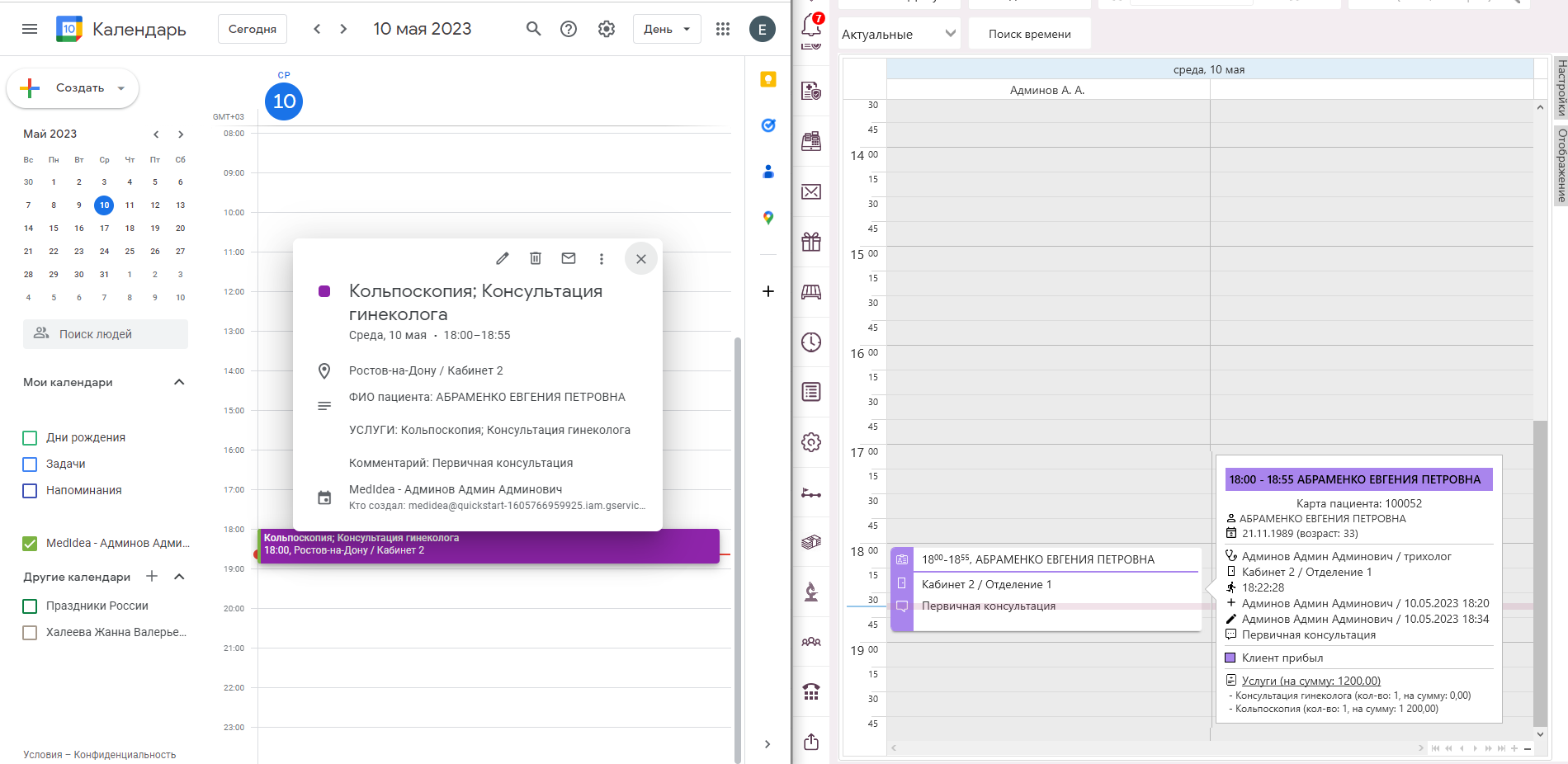Image resolution: width=1568 pixels, height=764 pixels.
Task: Hide the side panel with the chevron
Action: point(767,744)
